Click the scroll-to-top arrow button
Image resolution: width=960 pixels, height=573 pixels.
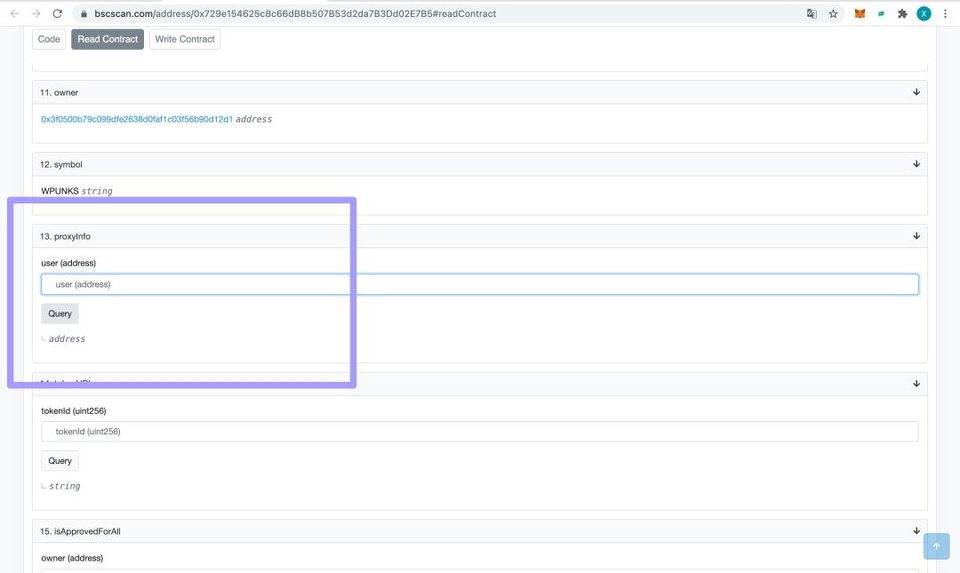pos(936,546)
